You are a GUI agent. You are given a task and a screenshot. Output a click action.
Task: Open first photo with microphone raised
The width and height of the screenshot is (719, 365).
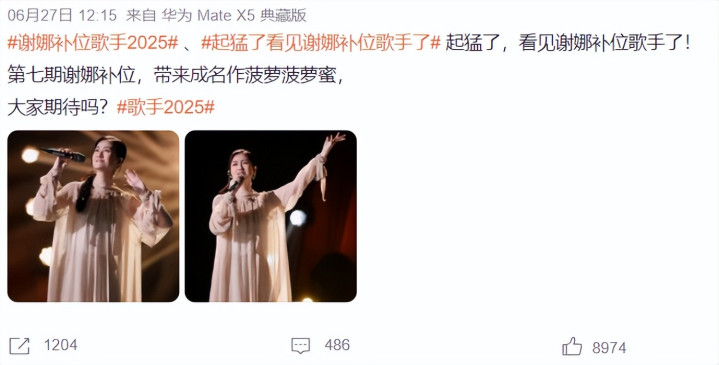[x=93, y=216]
